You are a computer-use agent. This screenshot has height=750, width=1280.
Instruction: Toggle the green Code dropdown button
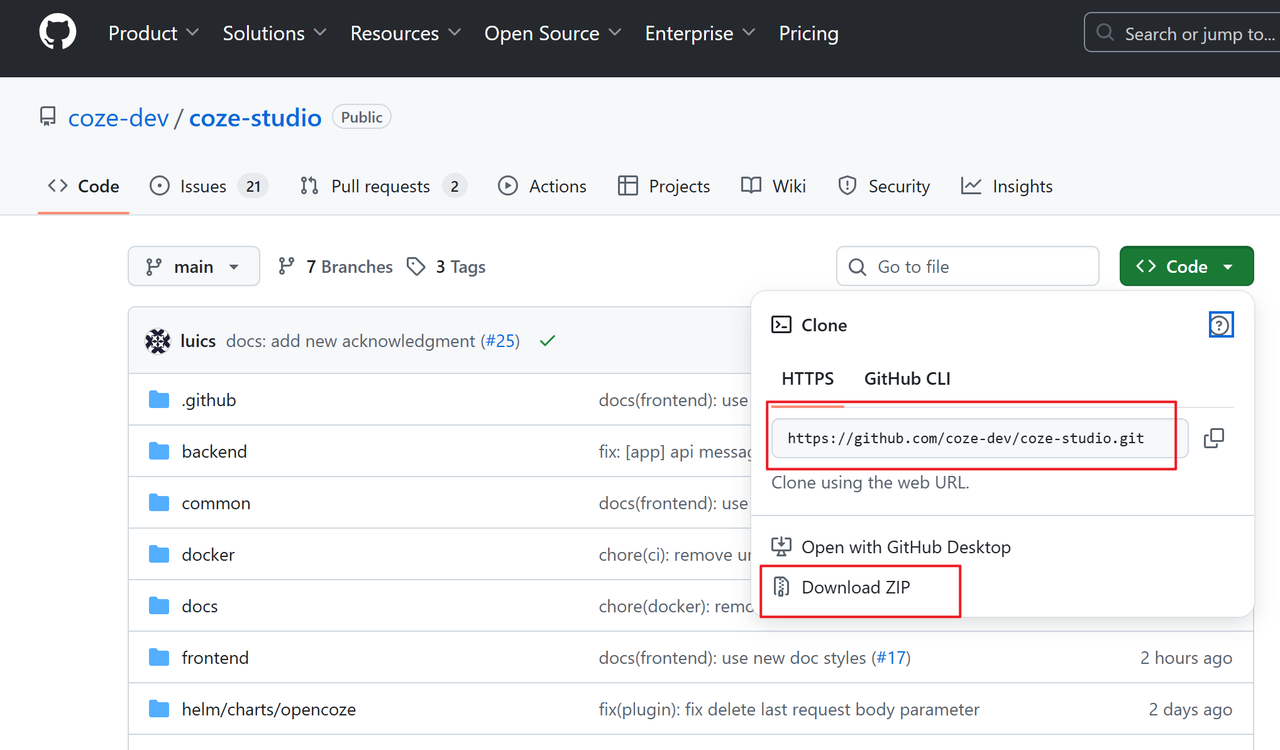click(x=1186, y=267)
